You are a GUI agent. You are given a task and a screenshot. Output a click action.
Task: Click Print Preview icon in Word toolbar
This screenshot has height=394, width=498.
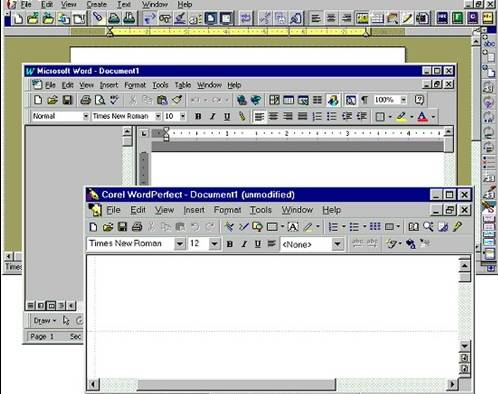coord(100,100)
